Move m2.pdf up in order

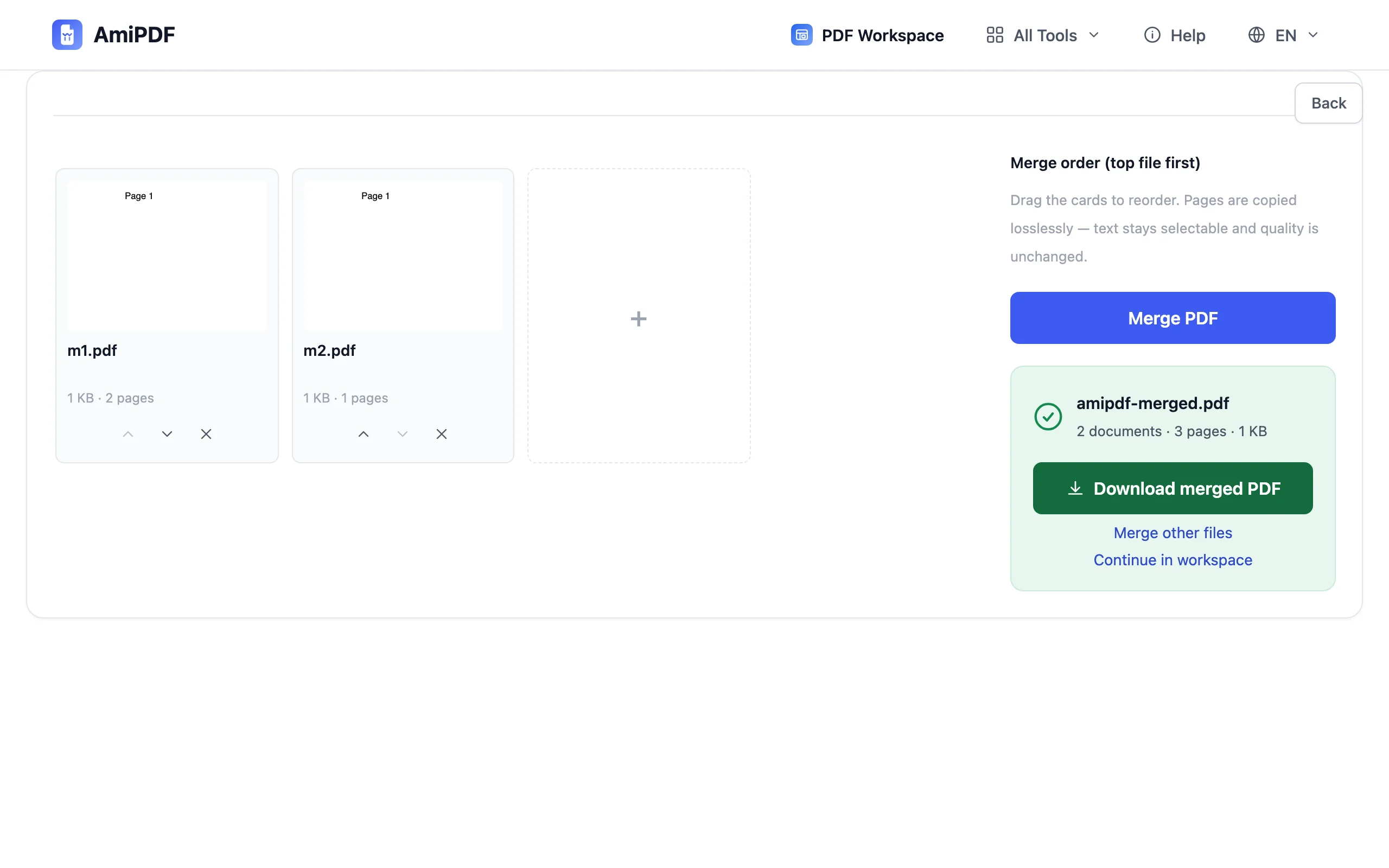364,434
